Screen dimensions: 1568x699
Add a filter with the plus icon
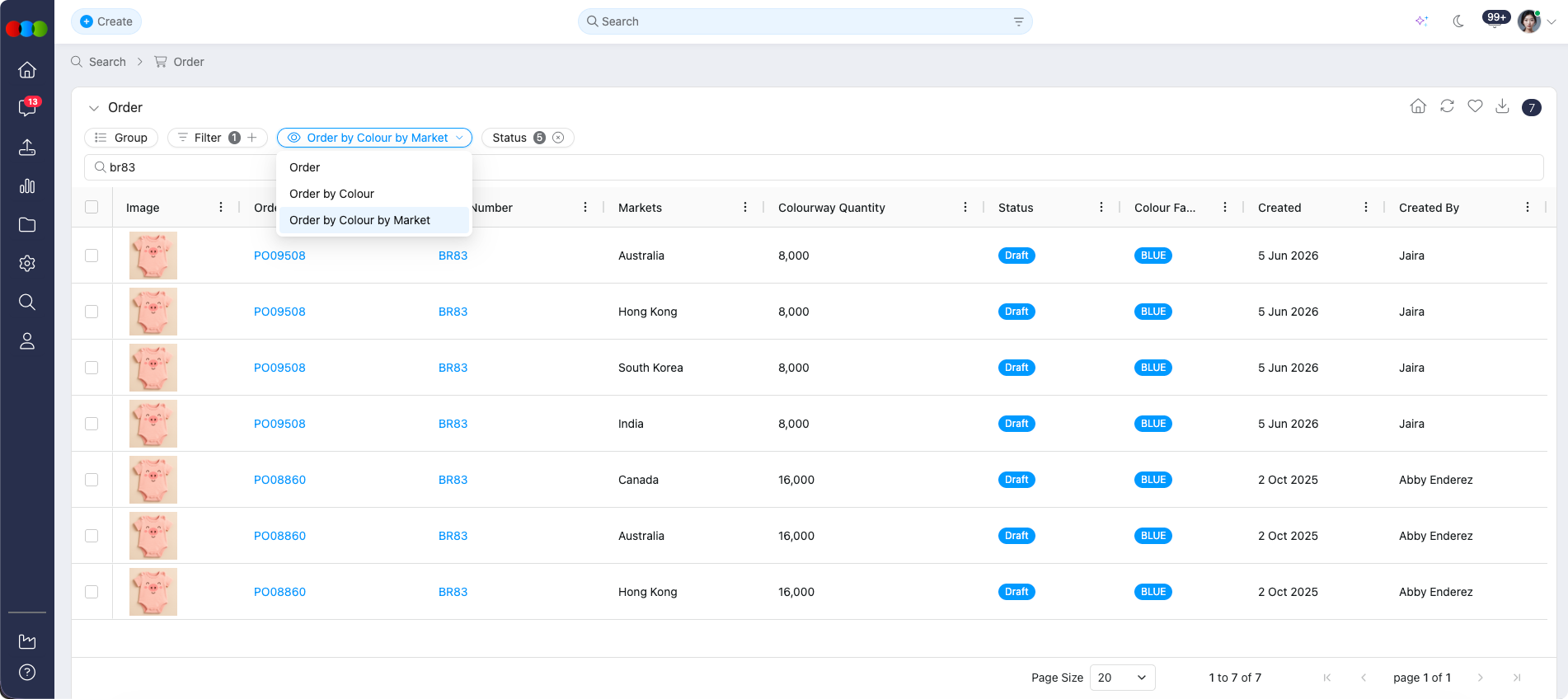[252, 138]
